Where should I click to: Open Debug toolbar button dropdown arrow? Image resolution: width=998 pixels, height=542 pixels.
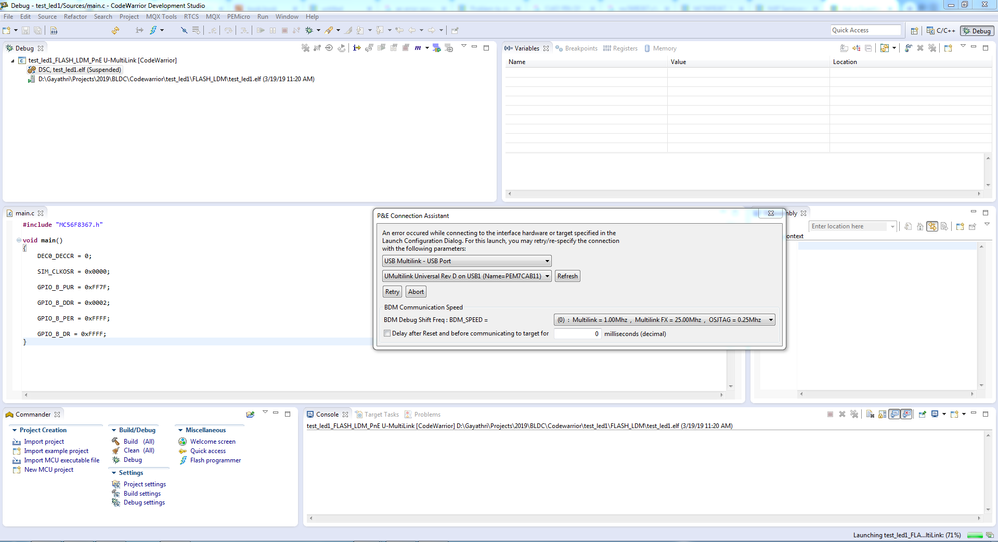pos(318,31)
